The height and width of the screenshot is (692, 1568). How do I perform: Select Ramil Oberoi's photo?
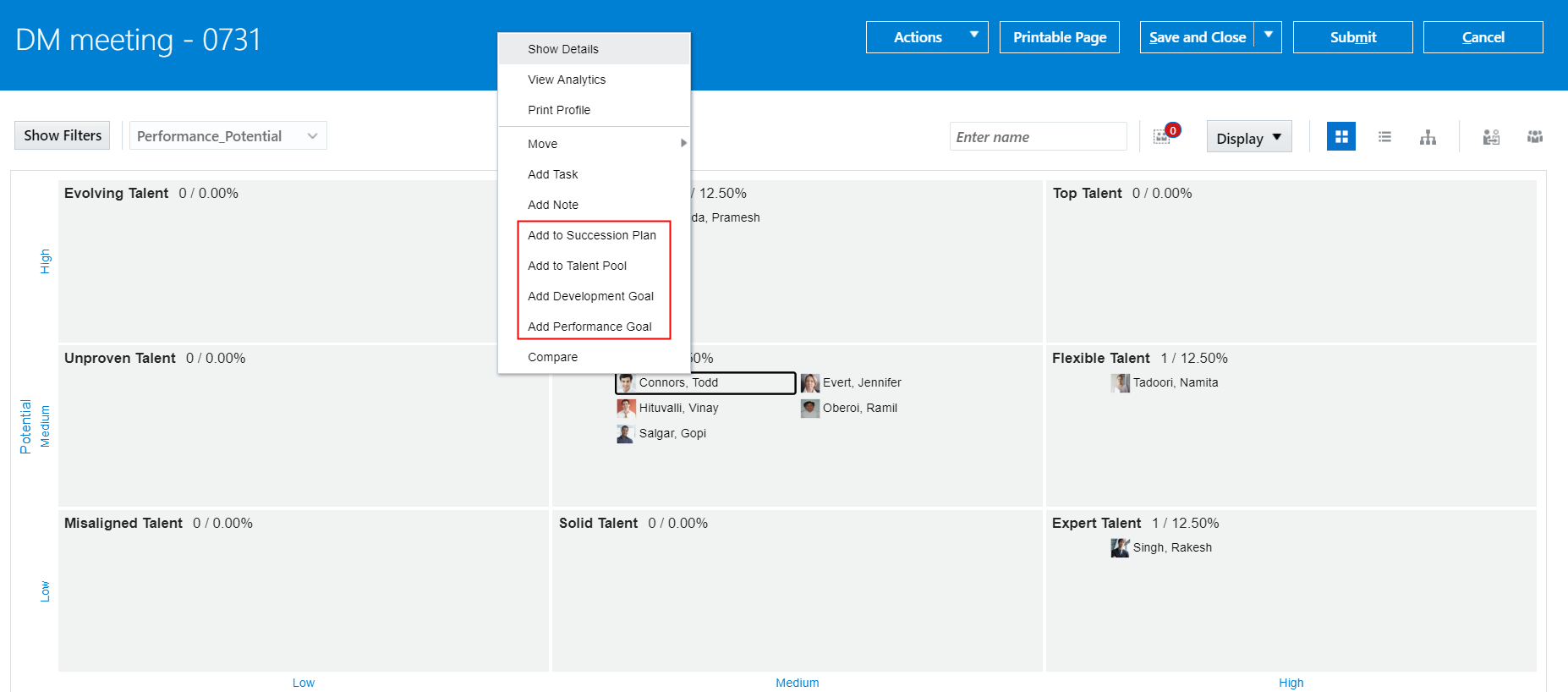810,408
